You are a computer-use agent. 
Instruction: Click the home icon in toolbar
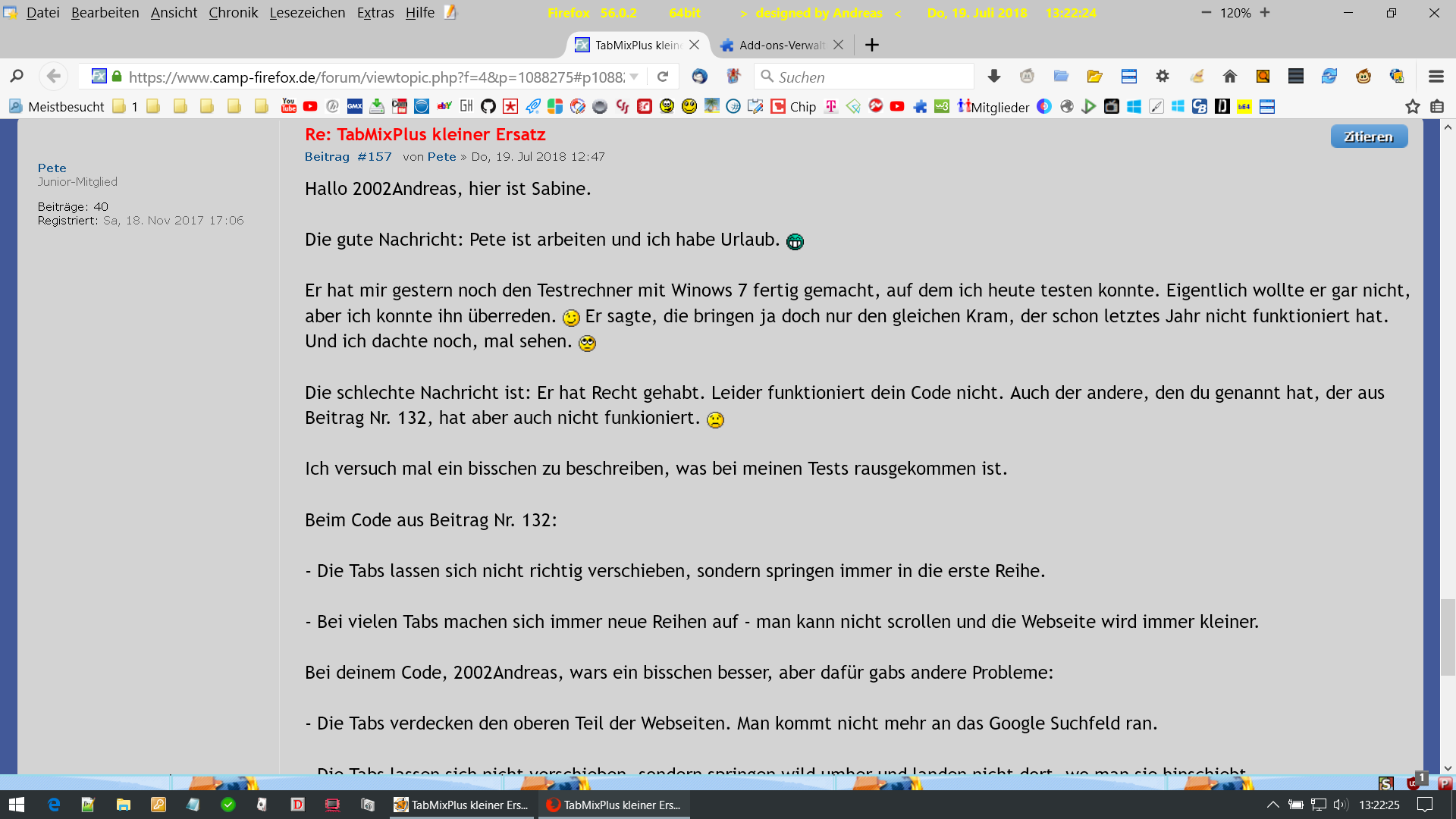tap(1230, 77)
